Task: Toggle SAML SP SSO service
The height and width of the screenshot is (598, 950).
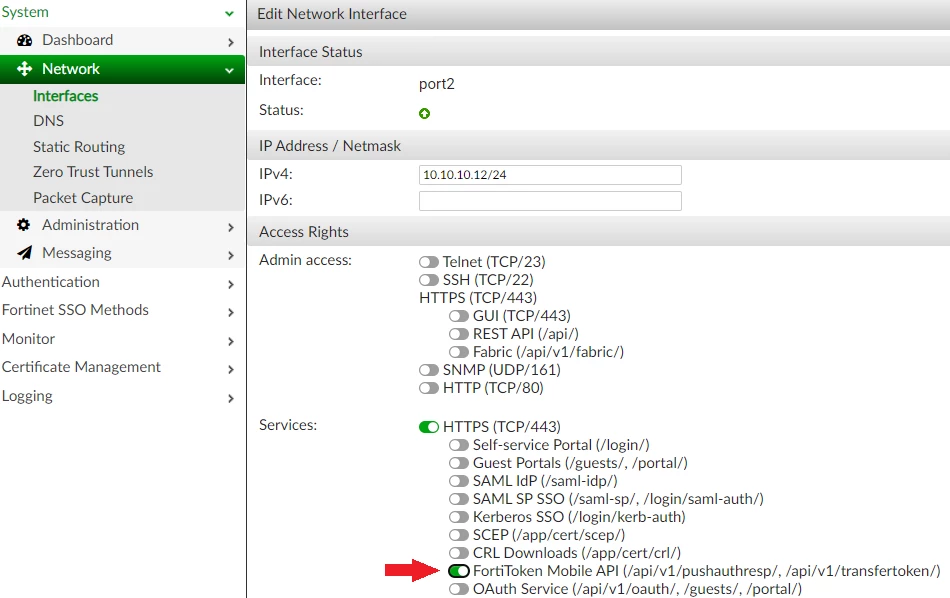Action: coord(459,499)
